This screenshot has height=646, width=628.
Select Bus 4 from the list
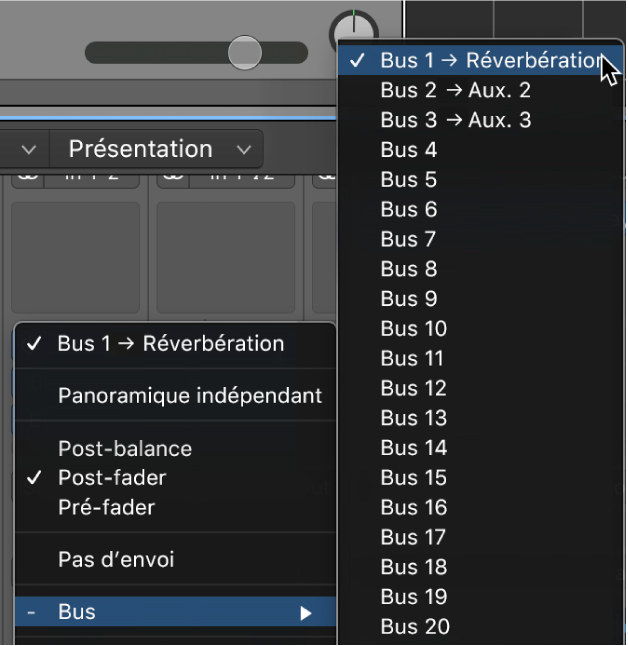[408, 150]
